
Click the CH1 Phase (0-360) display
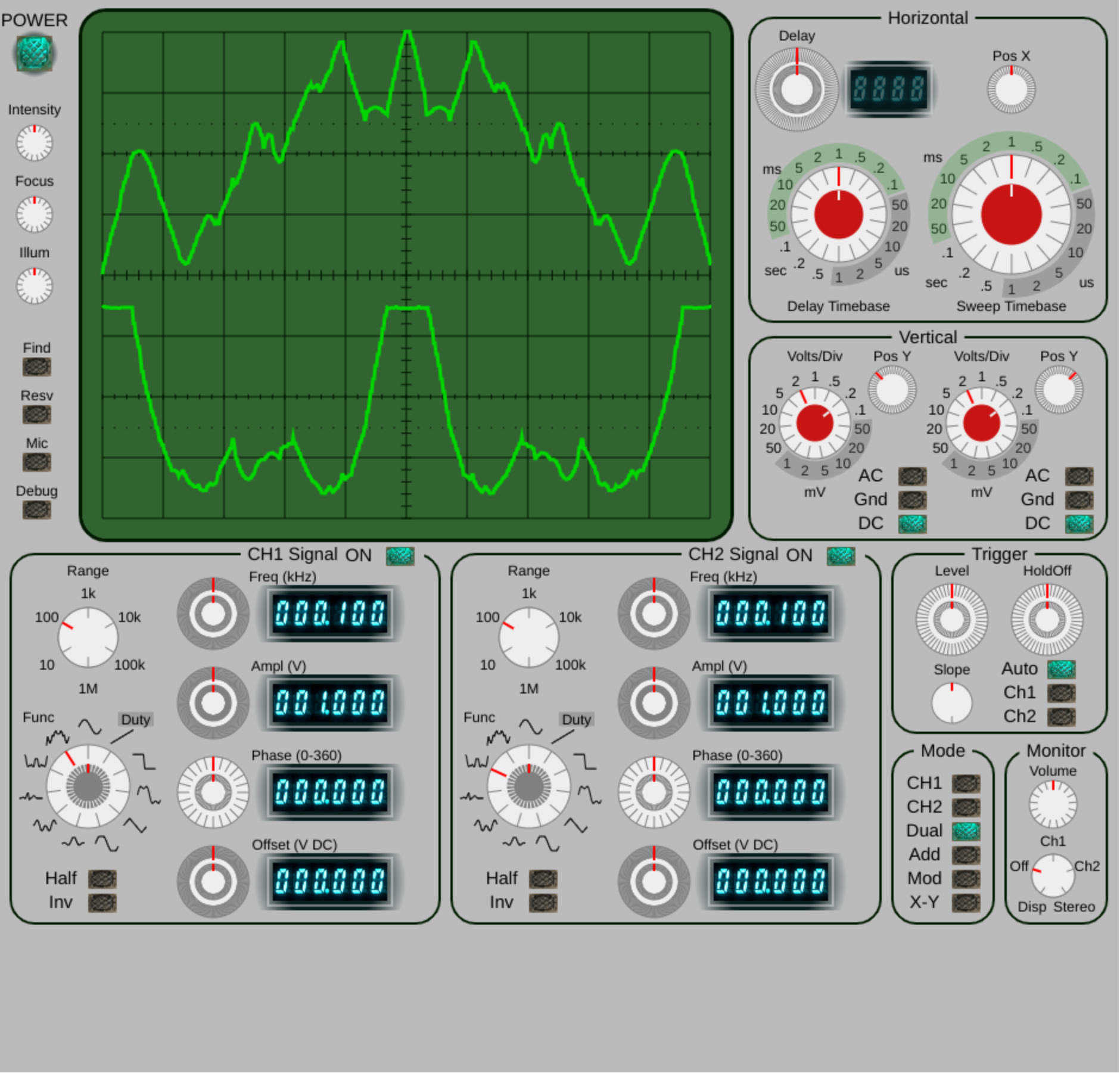[x=330, y=792]
